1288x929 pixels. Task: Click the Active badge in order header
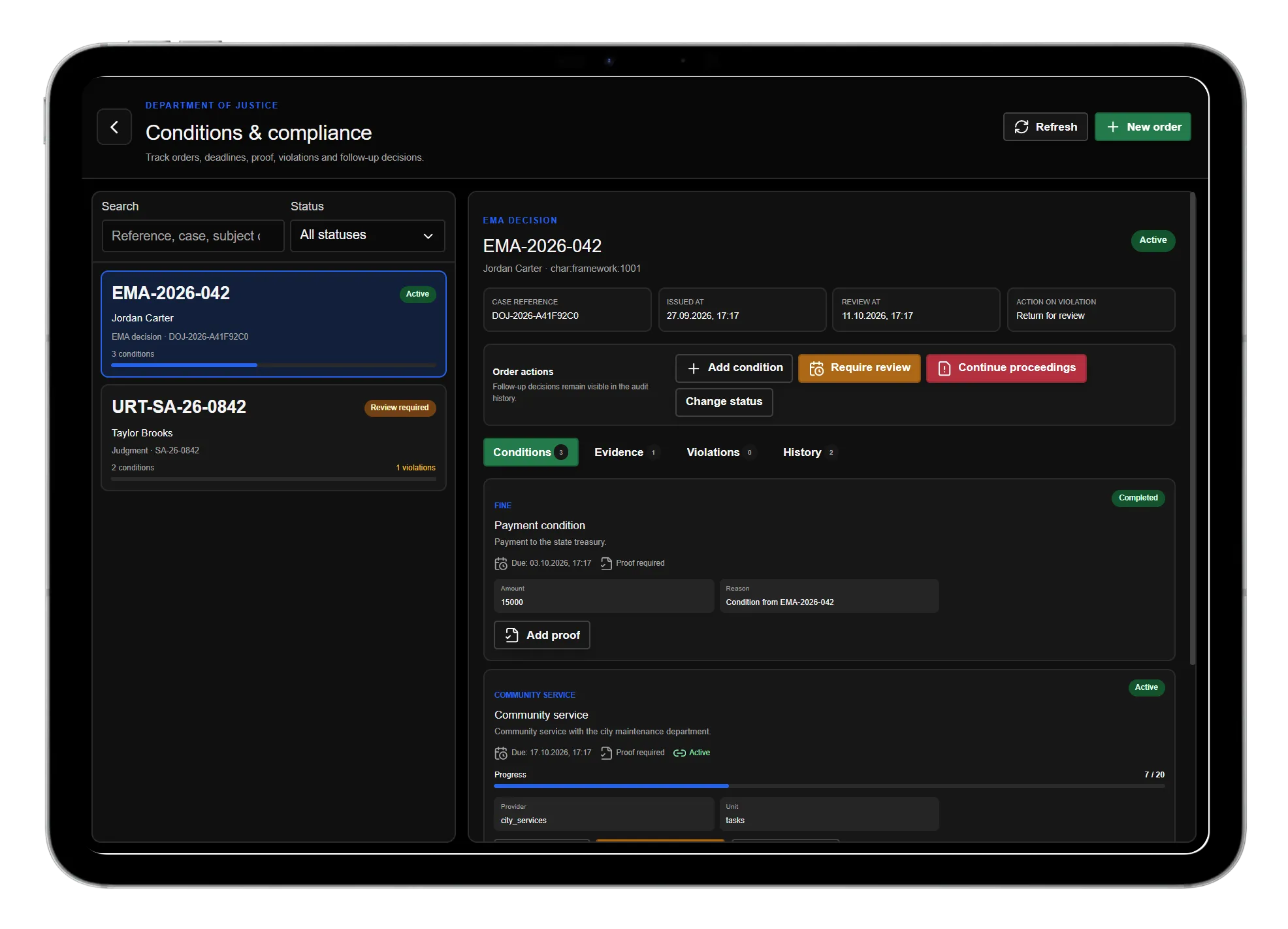click(1153, 240)
